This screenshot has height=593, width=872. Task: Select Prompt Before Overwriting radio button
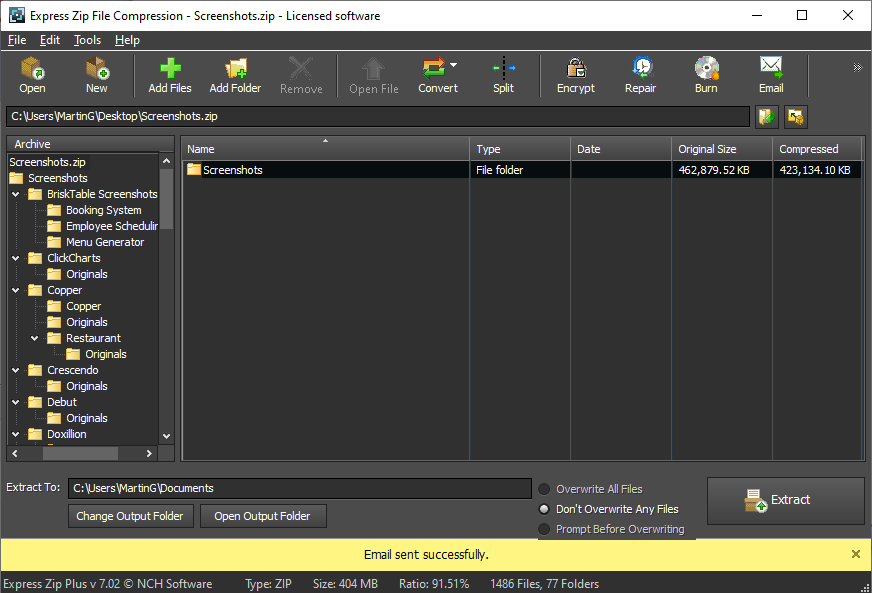544,529
